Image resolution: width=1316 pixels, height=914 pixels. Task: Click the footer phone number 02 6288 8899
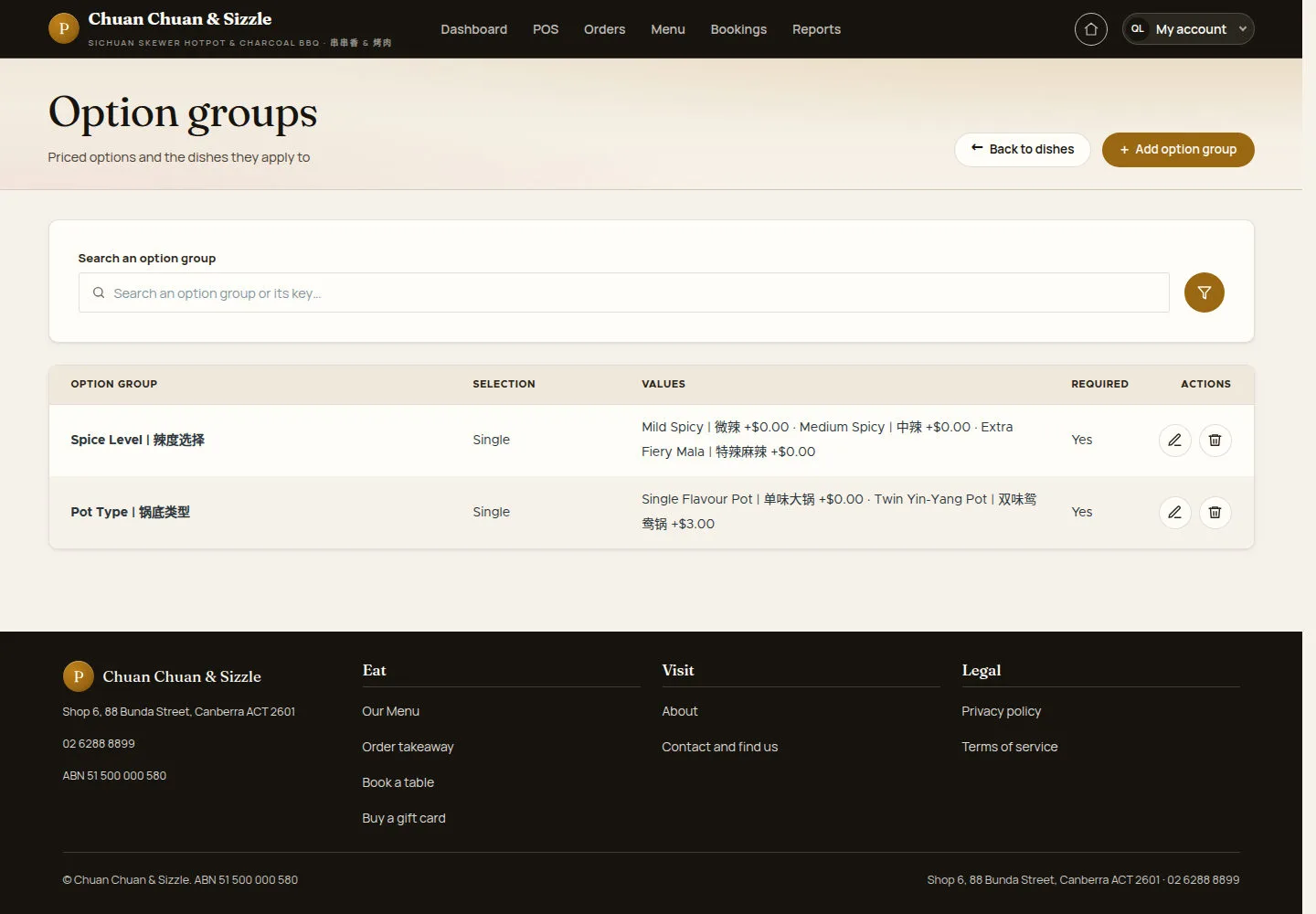[x=99, y=744]
